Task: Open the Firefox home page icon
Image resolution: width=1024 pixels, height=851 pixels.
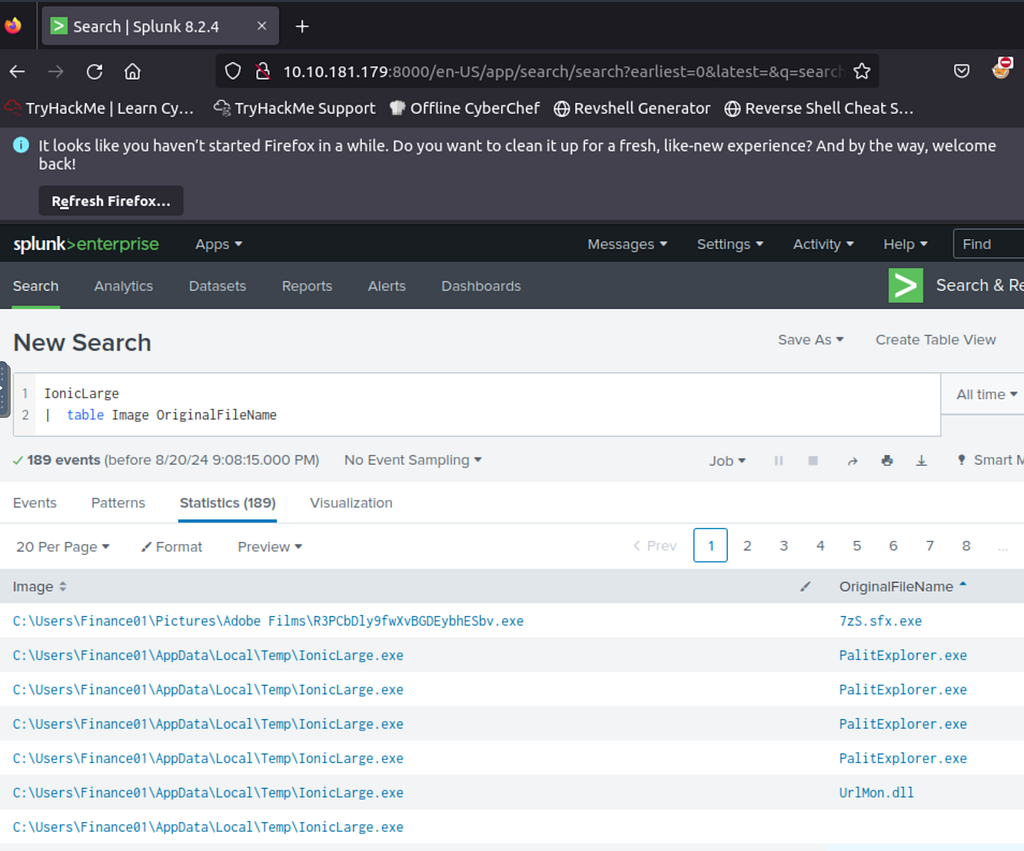Action: point(133,71)
